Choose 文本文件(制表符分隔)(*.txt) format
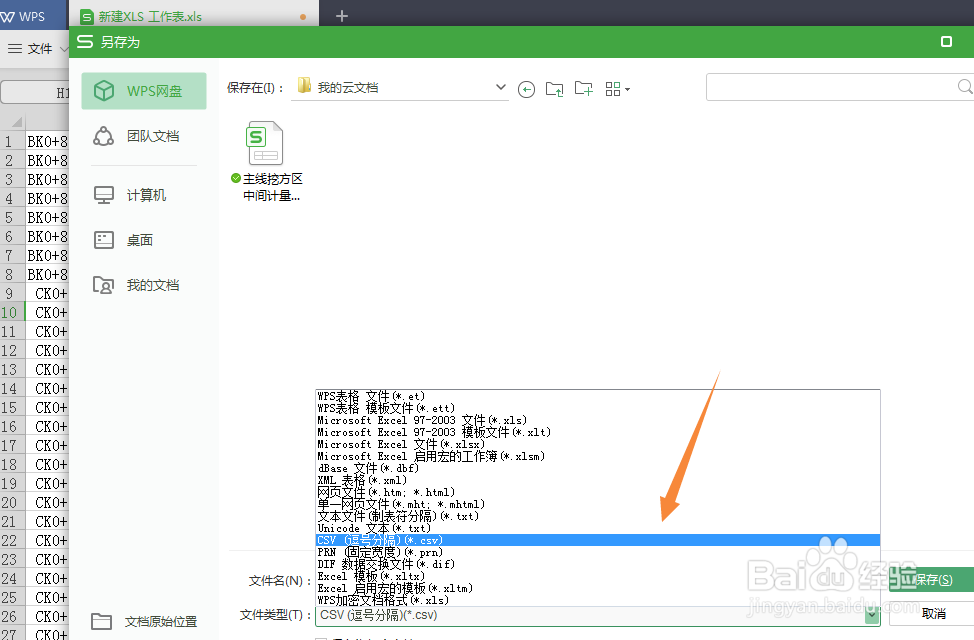The width and height of the screenshot is (974, 640). 598,516
